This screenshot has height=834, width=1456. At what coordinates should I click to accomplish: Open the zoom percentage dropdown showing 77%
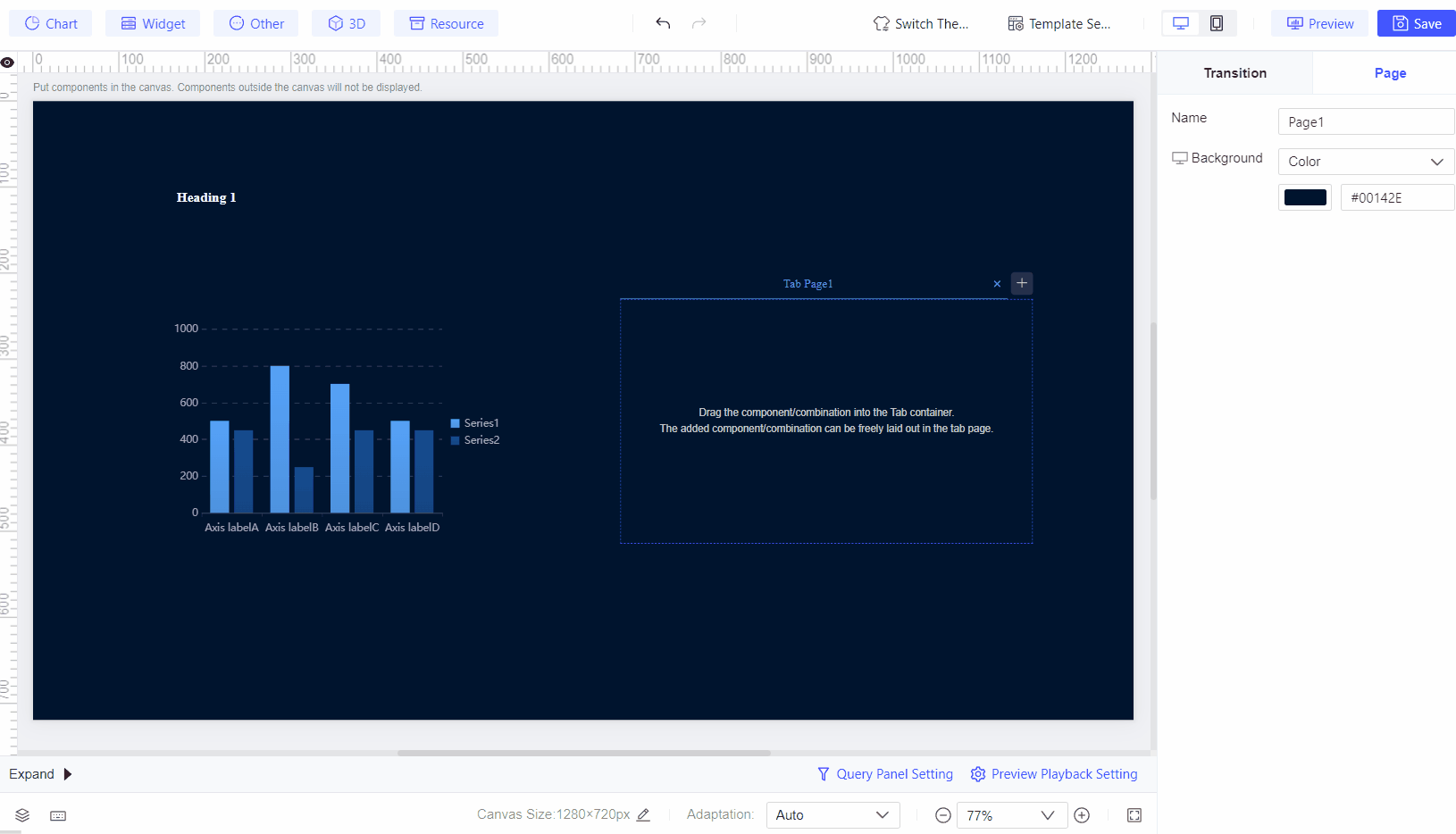tap(1011, 815)
